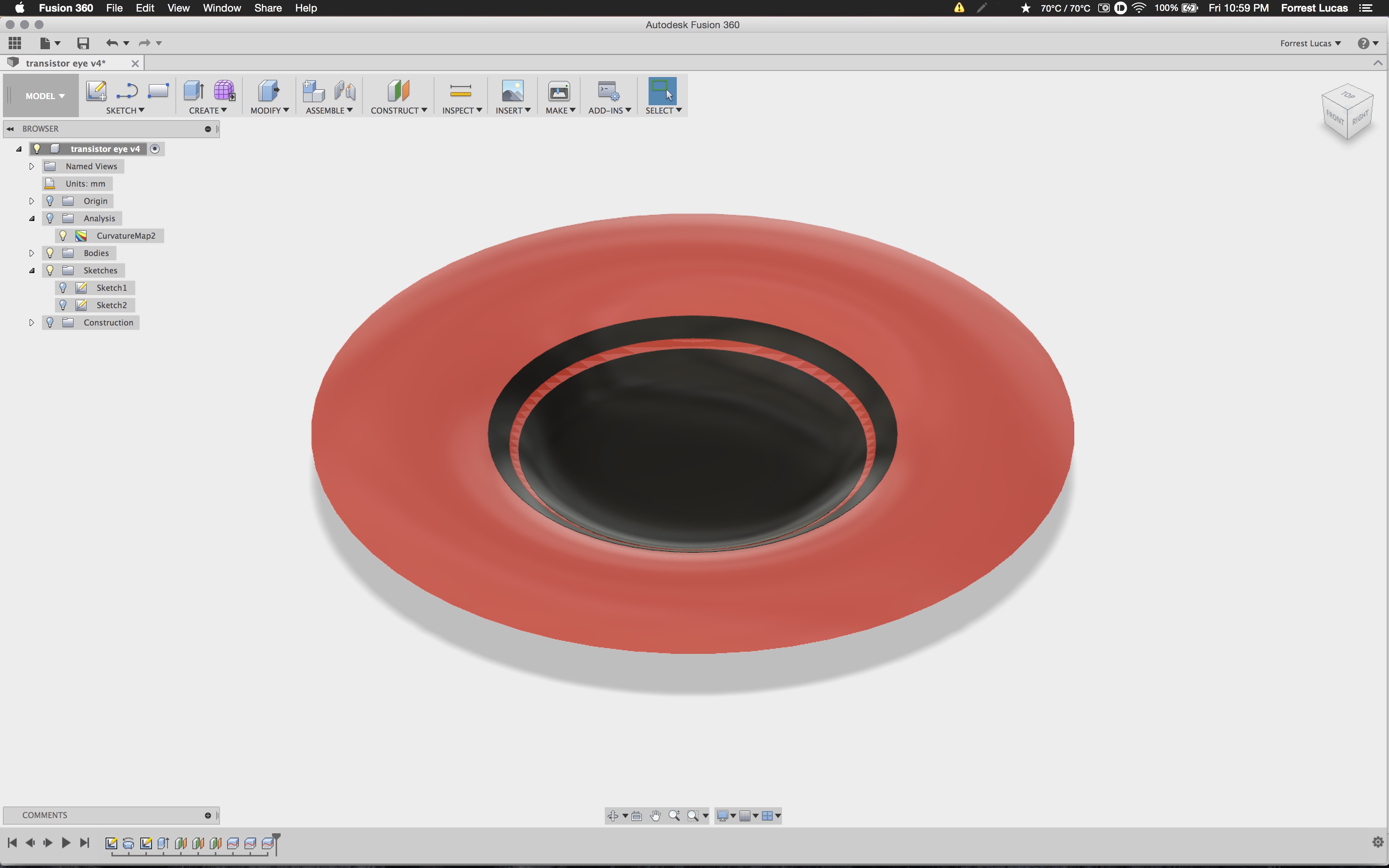1389x868 pixels.
Task: Expand the Named Views folder
Action: pos(31,166)
